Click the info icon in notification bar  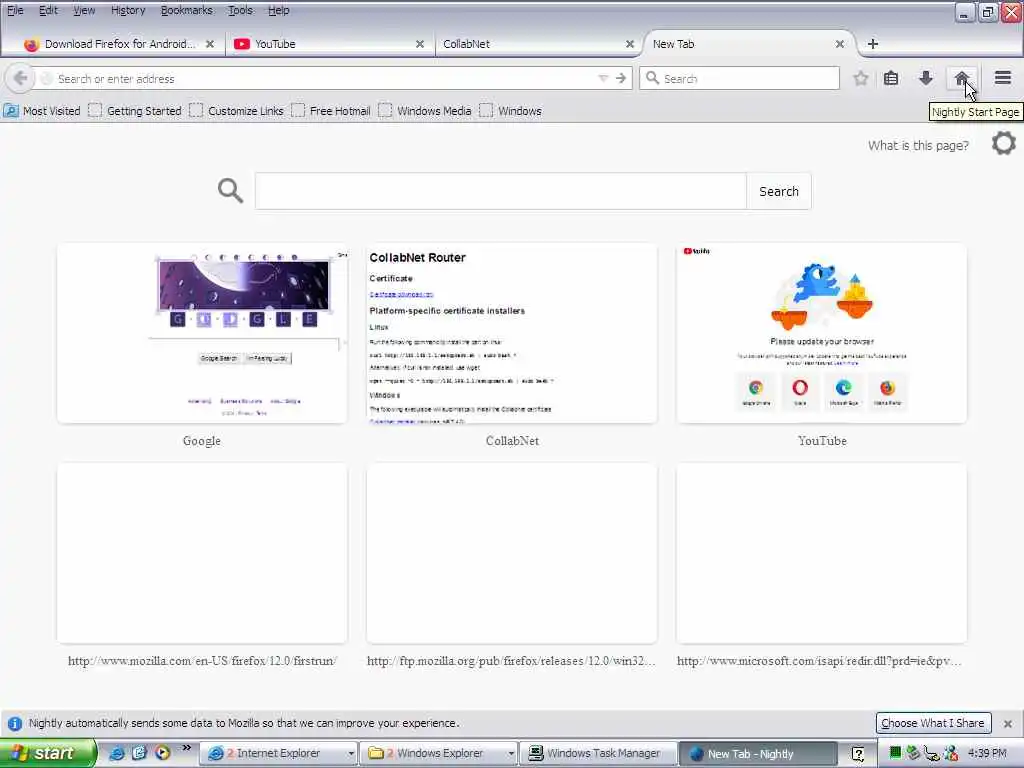tap(14, 724)
